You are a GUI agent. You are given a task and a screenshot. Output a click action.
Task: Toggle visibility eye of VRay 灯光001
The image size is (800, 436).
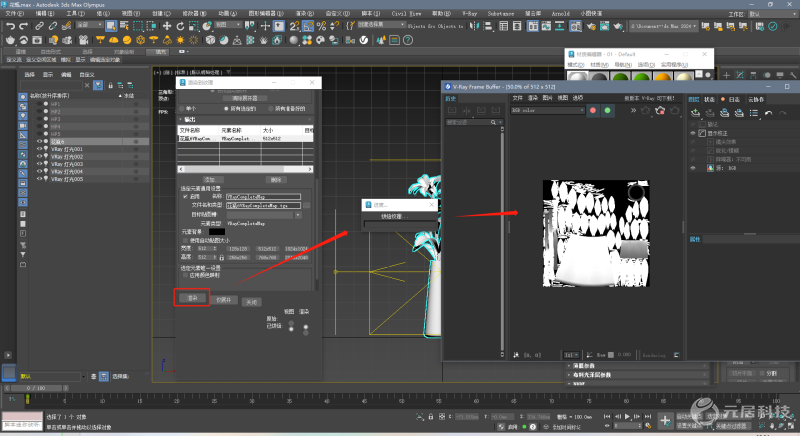(39, 149)
